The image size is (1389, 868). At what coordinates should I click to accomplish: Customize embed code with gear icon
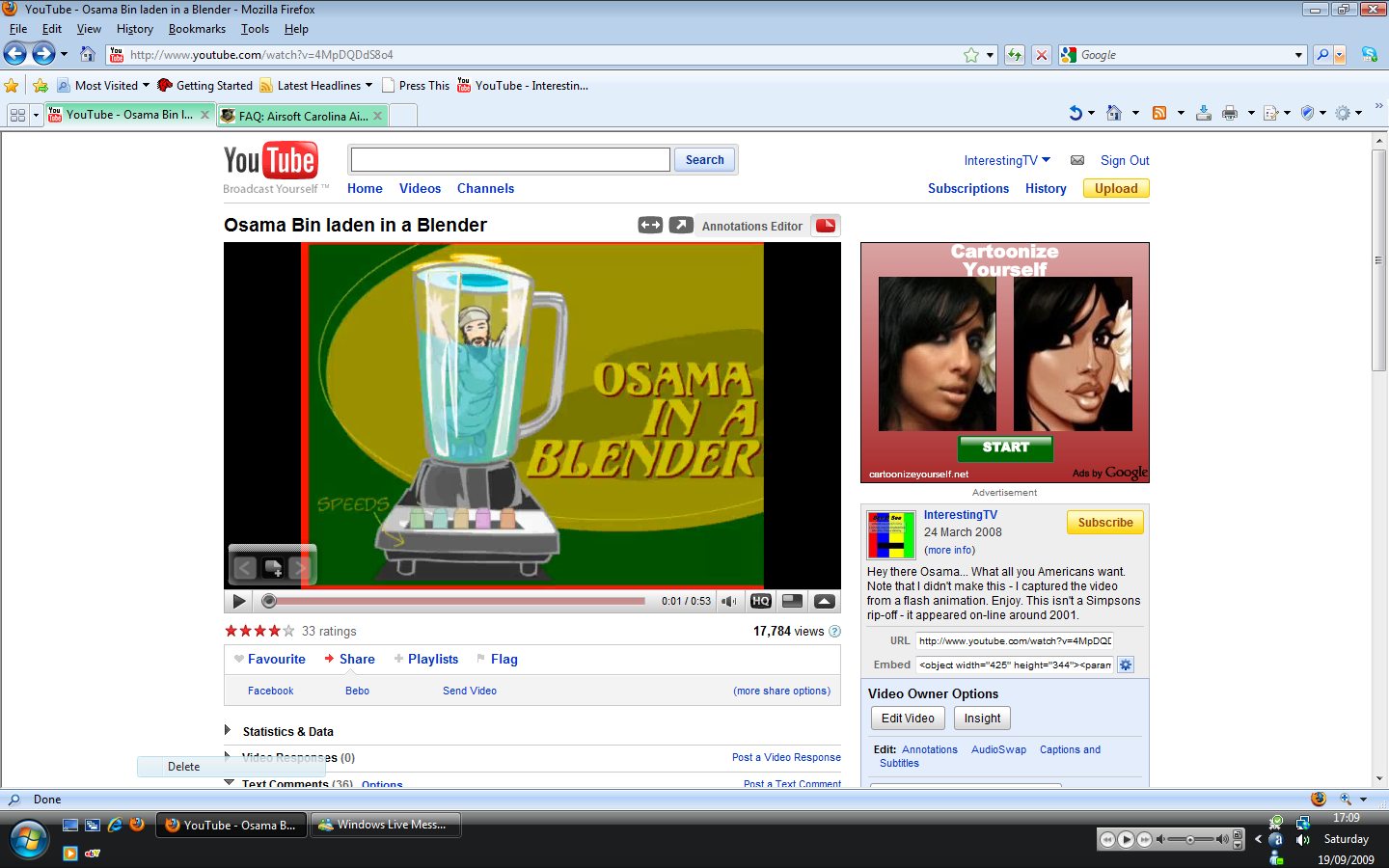pyautogui.click(x=1126, y=665)
